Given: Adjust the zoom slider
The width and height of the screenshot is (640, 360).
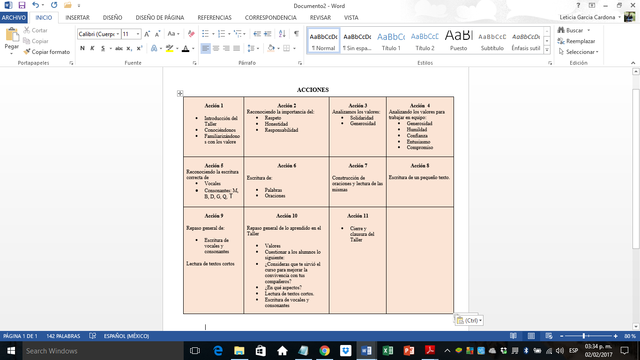Looking at the screenshot, I should (x=584, y=336).
